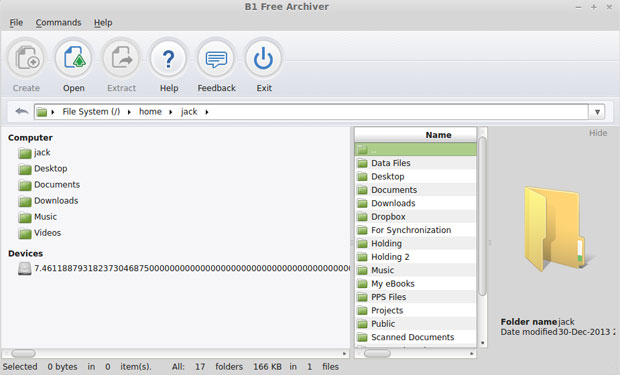Select the Public folder
The image size is (620, 375).
(416, 324)
